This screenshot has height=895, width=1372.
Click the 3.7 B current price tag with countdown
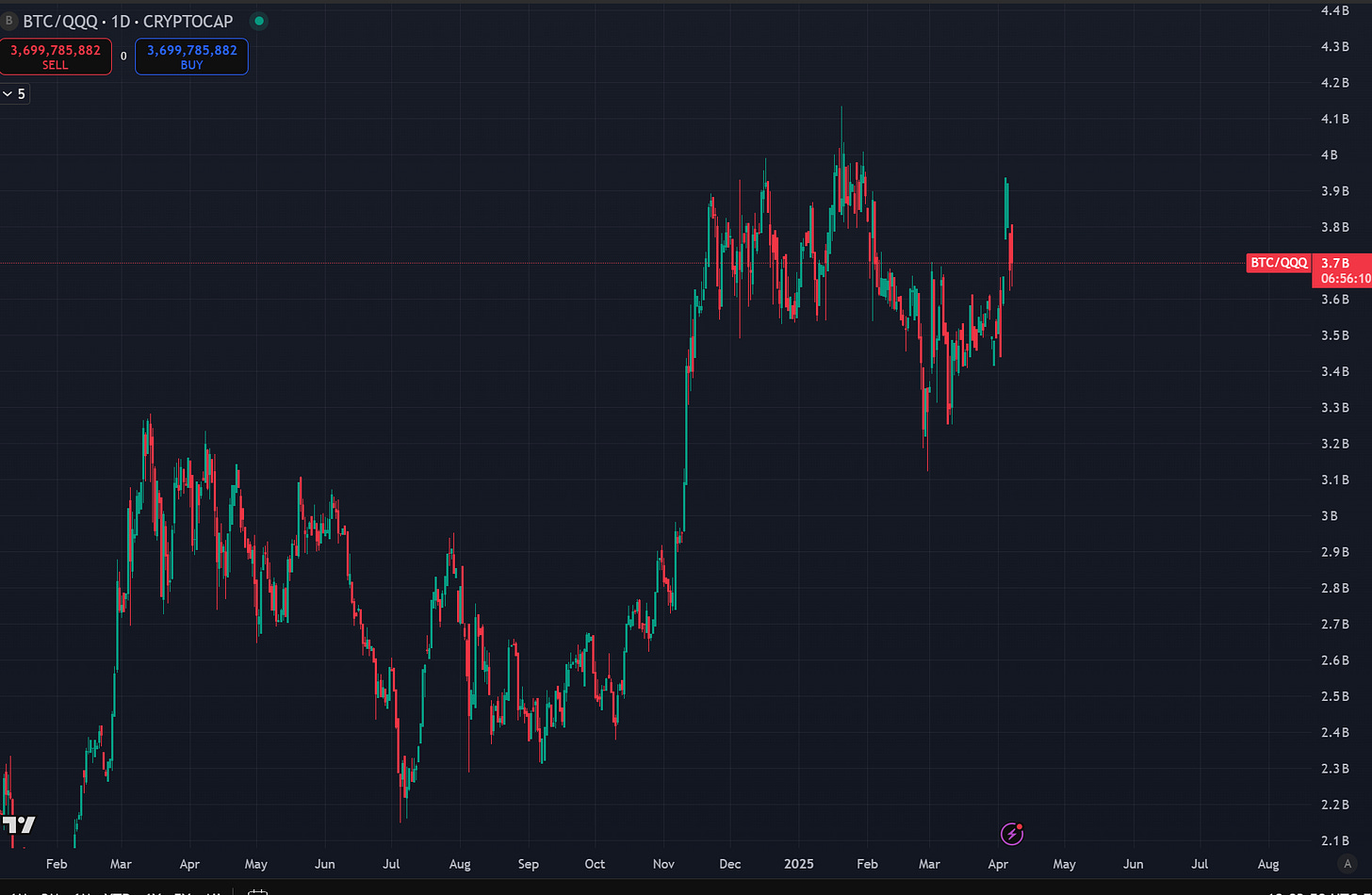[1342, 270]
